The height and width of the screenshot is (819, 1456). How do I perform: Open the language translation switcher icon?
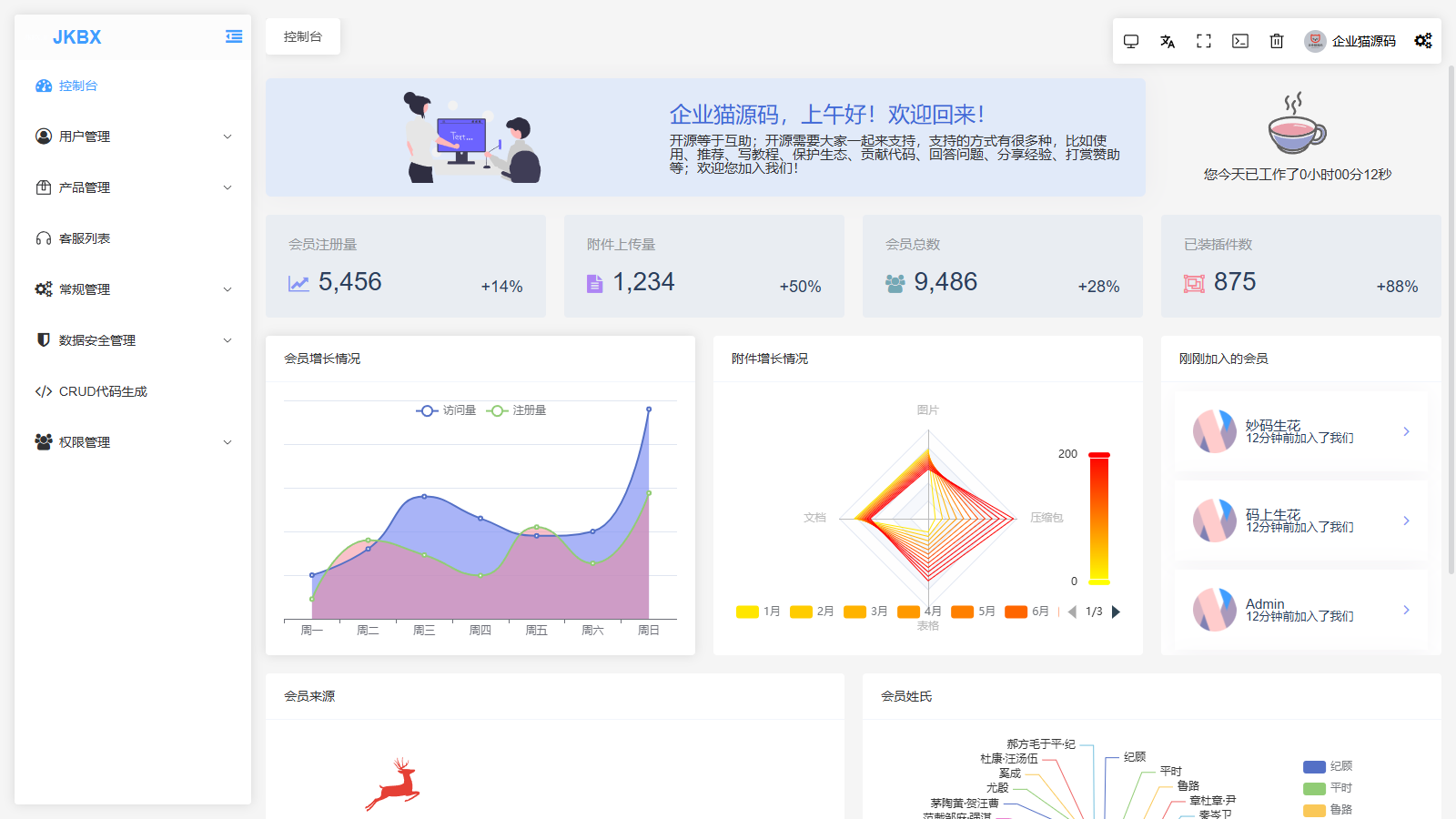tap(1168, 41)
